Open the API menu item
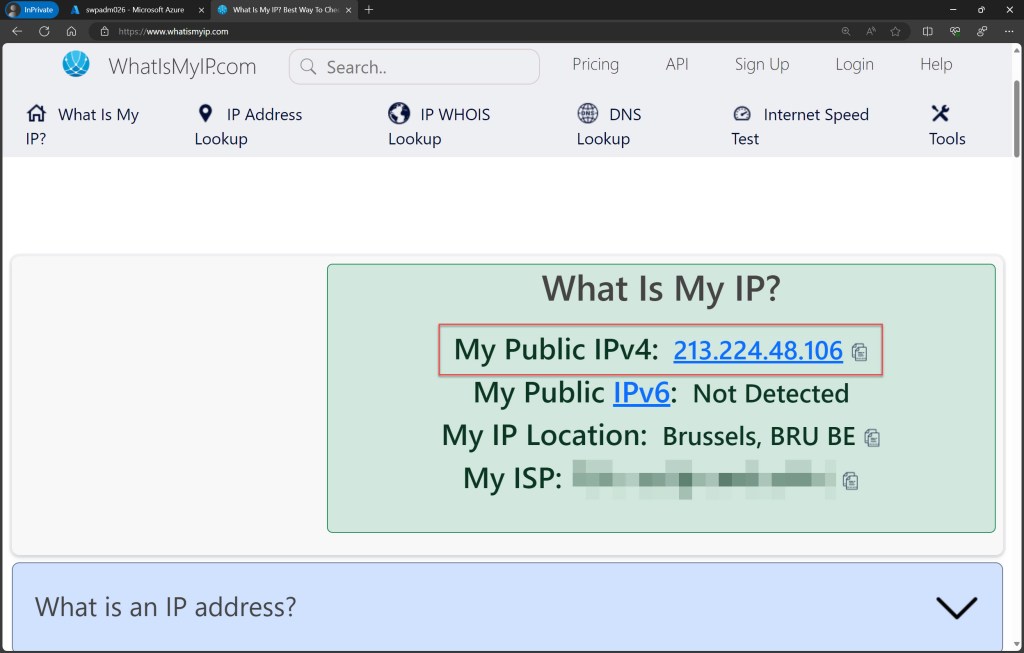The width and height of the screenshot is (1024, 653). pos(677,64)
